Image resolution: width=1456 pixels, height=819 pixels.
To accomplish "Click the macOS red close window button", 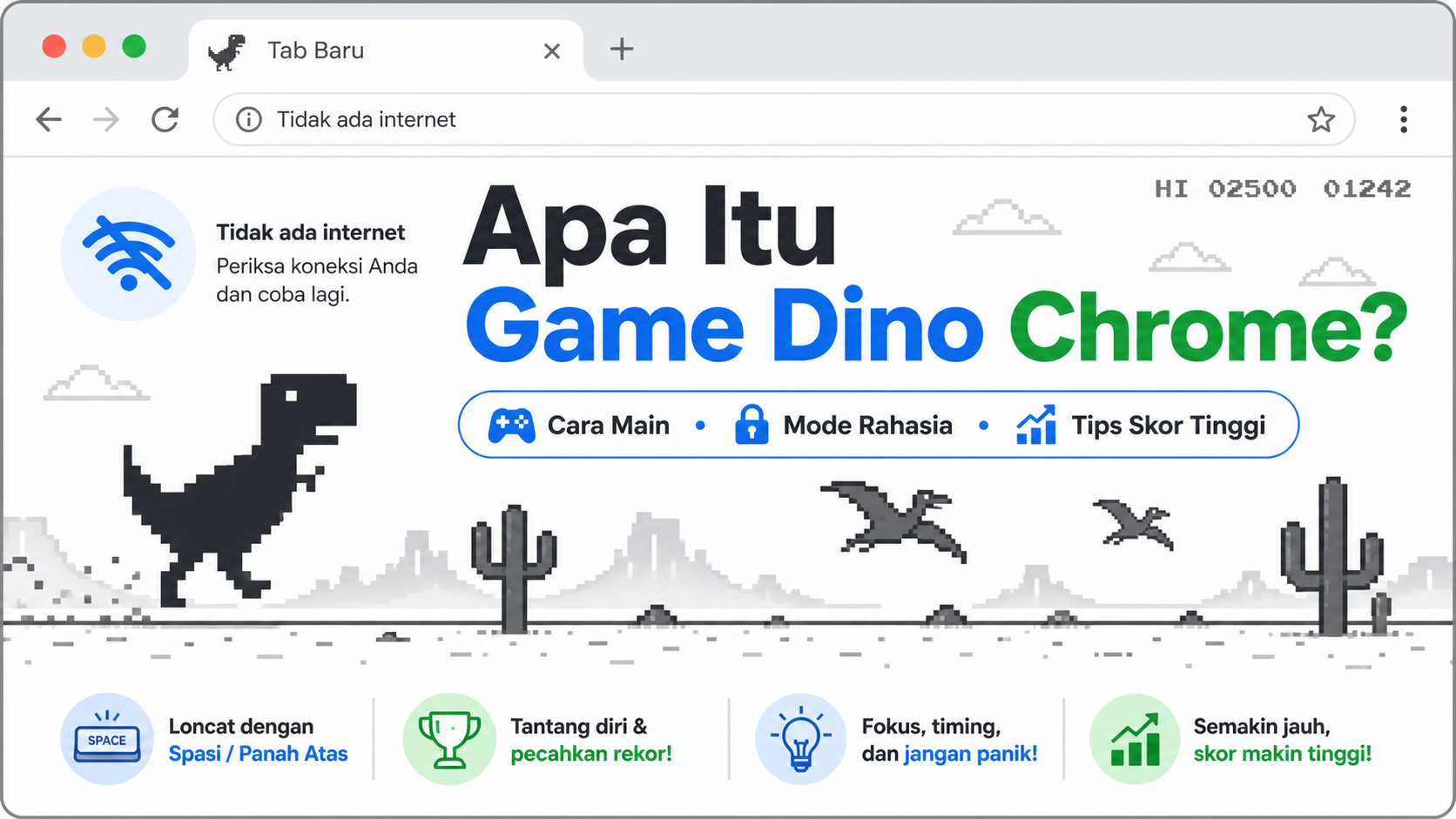I will pos(54,46).
